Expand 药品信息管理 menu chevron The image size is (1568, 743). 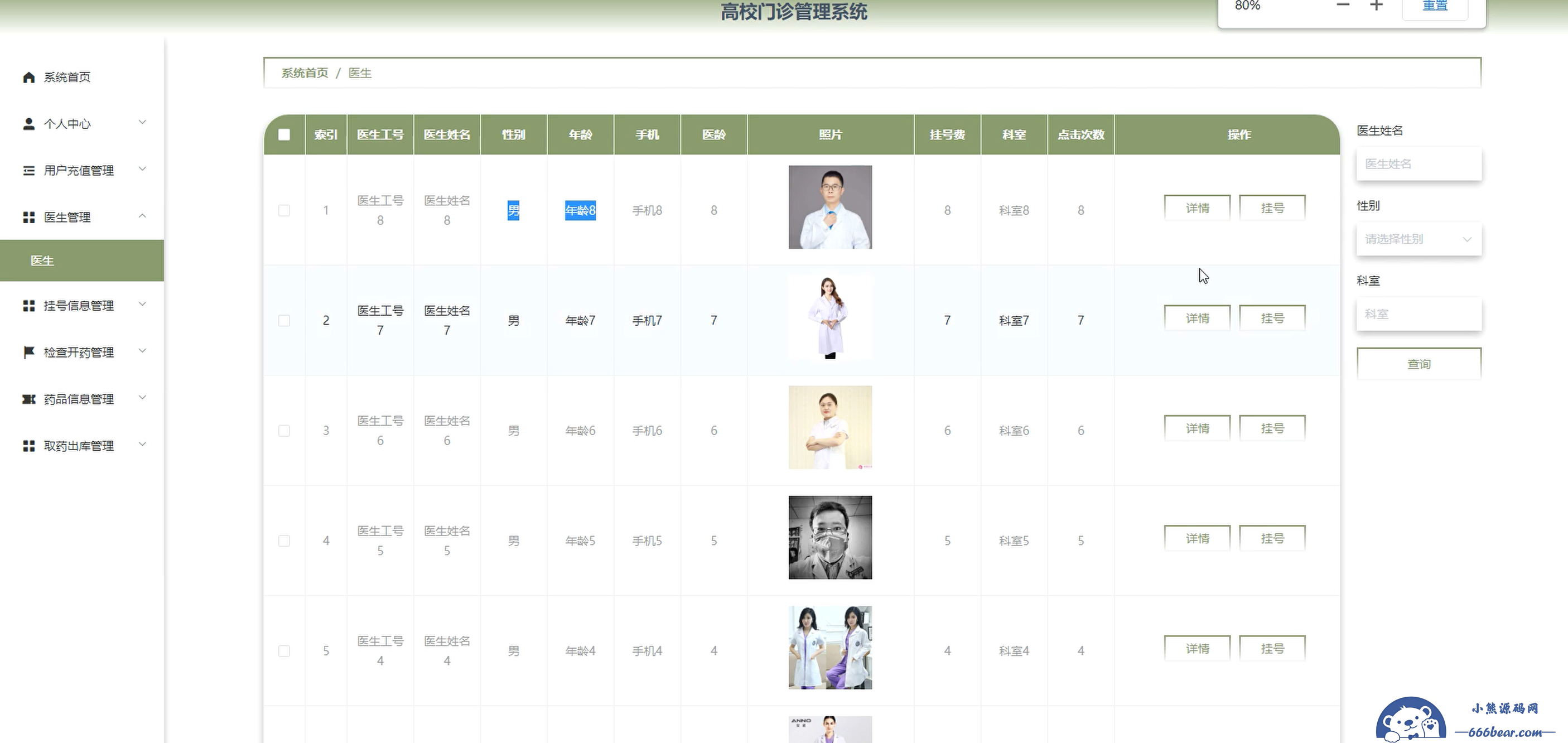[x=142, y=398]
